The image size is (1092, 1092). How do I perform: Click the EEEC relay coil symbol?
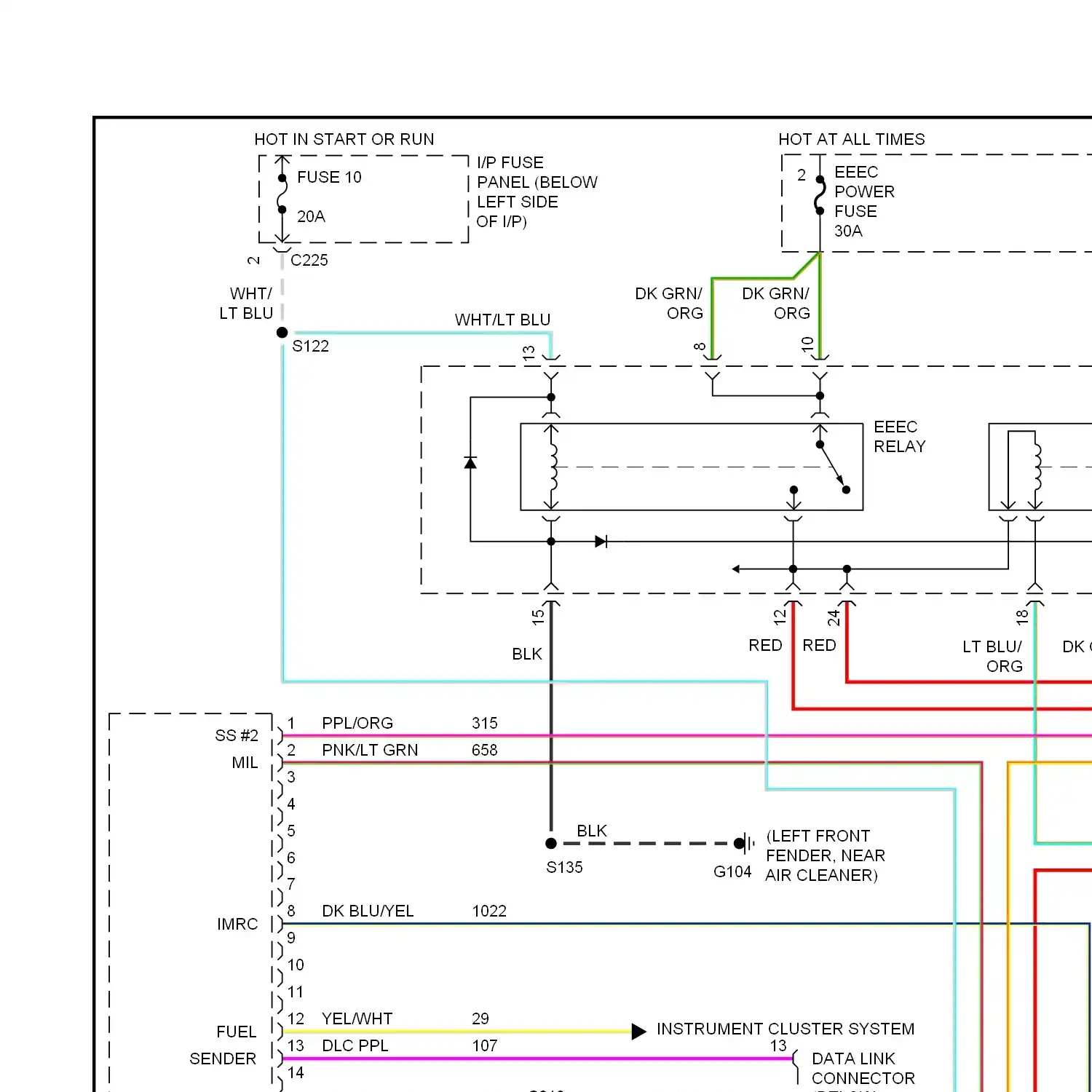(x=553, y=467)
